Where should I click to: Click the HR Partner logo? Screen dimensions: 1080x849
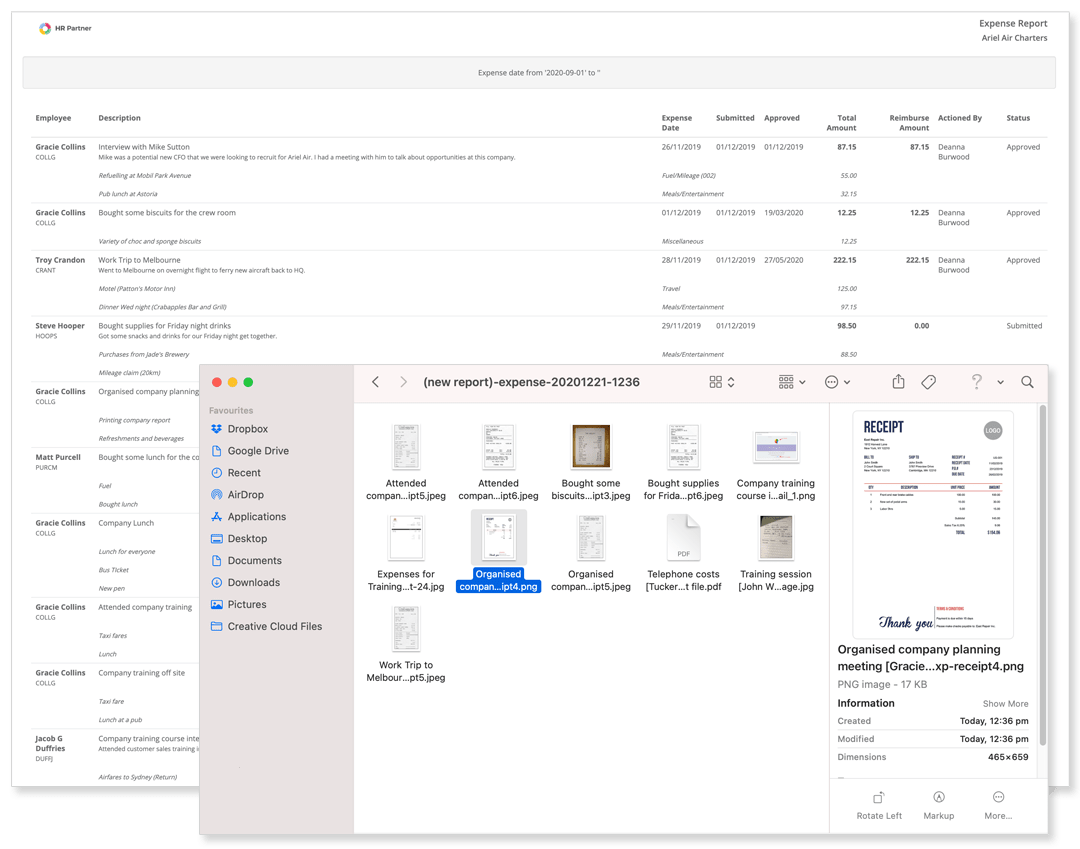tap(45, 29)
